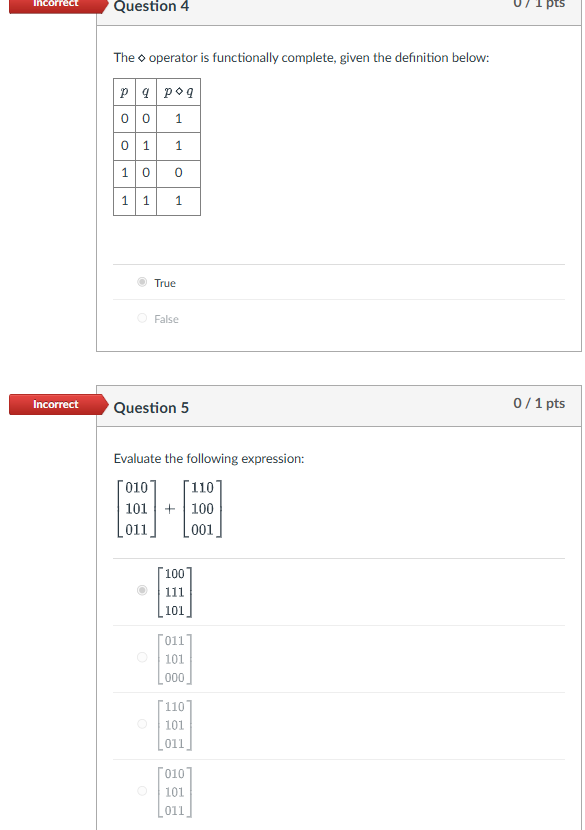
Task: Click the diamond operator truth table
Action: coord(156,146)
